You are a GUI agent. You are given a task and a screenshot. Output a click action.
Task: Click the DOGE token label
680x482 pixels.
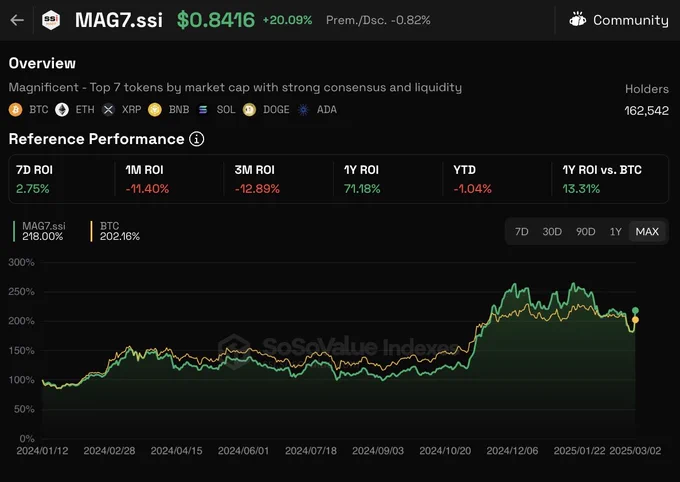[276, 109]
